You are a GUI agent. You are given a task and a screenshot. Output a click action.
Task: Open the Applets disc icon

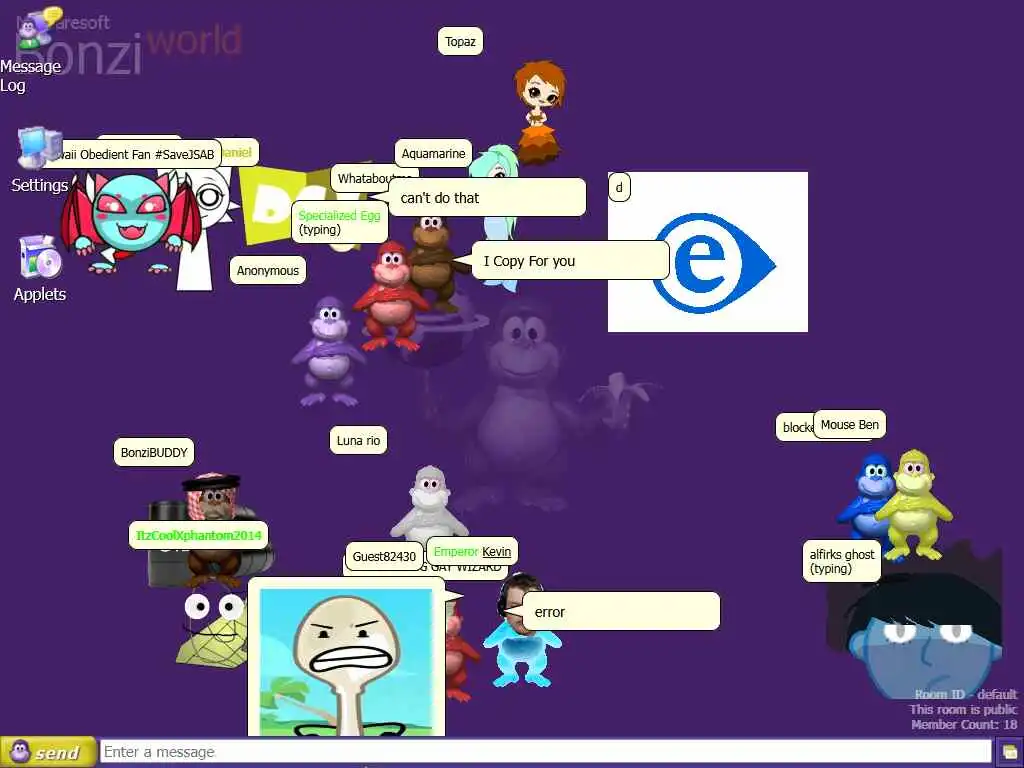pyautogui.click(x=40, y=257)
